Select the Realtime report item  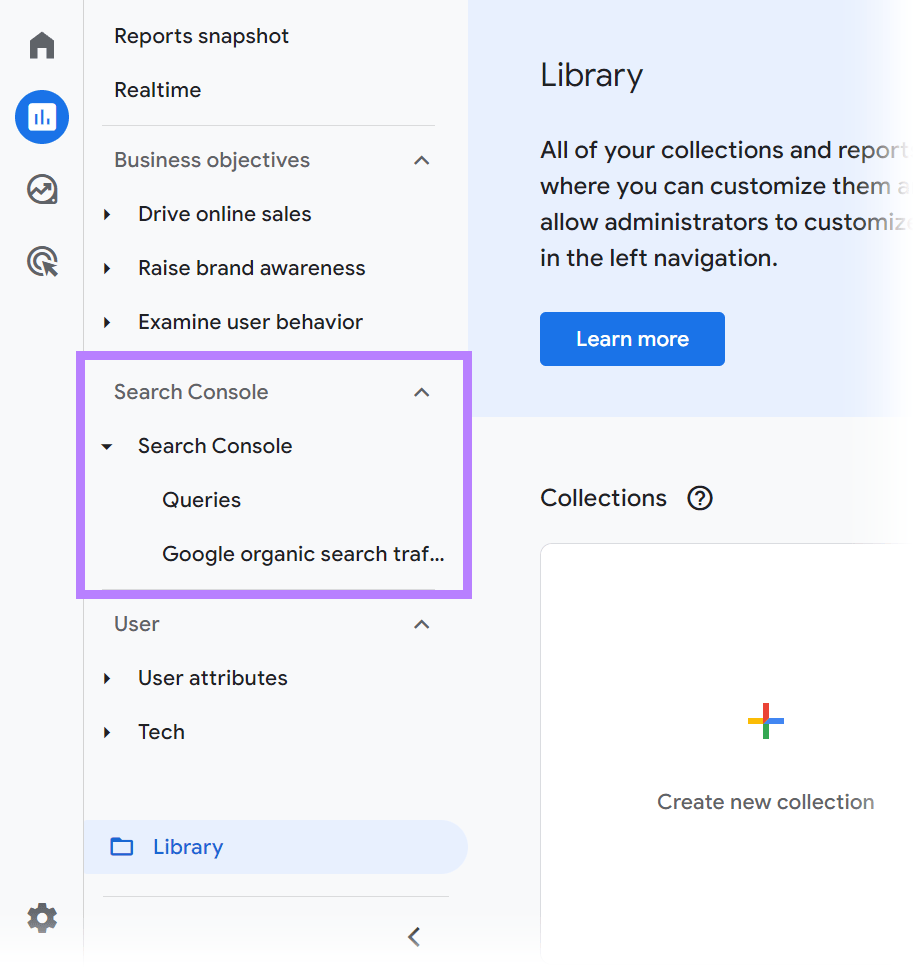click(157, 90)
